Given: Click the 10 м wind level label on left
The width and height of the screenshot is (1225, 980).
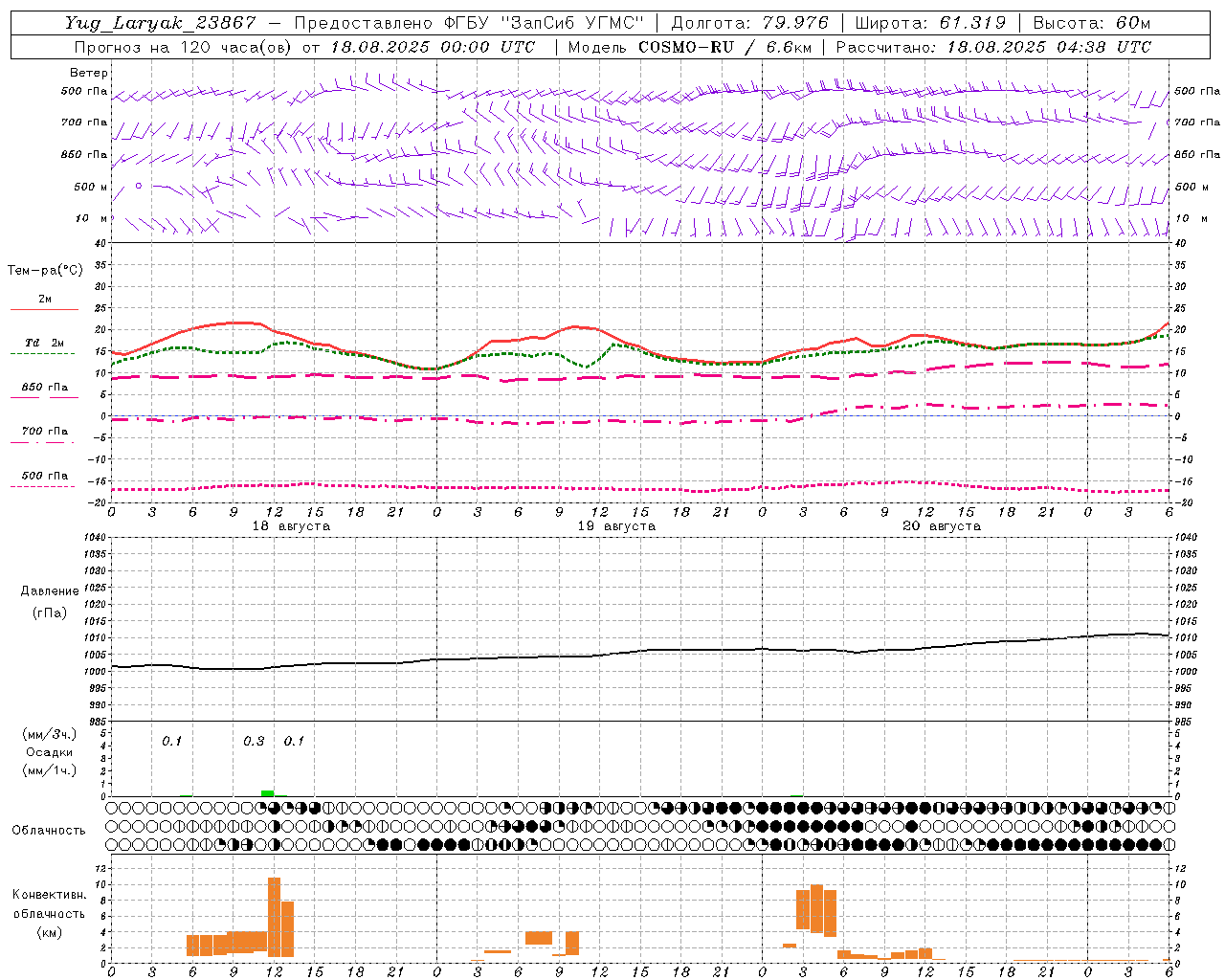Looking at the screenshot, I should pos(92,218).
